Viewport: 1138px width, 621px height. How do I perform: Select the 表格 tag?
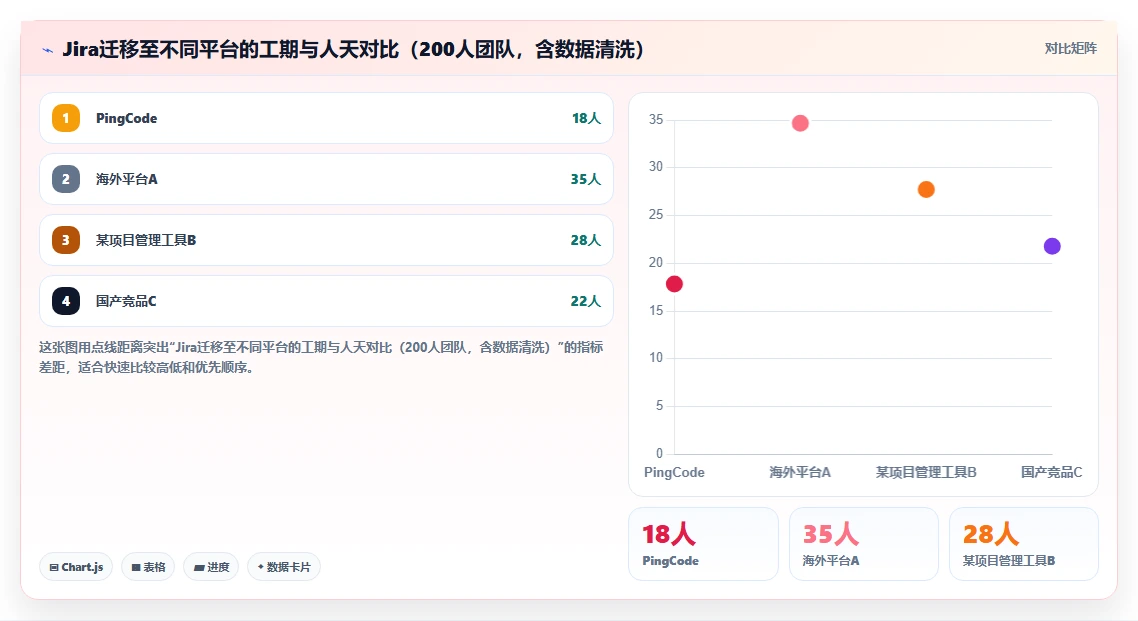coord(148,567)
